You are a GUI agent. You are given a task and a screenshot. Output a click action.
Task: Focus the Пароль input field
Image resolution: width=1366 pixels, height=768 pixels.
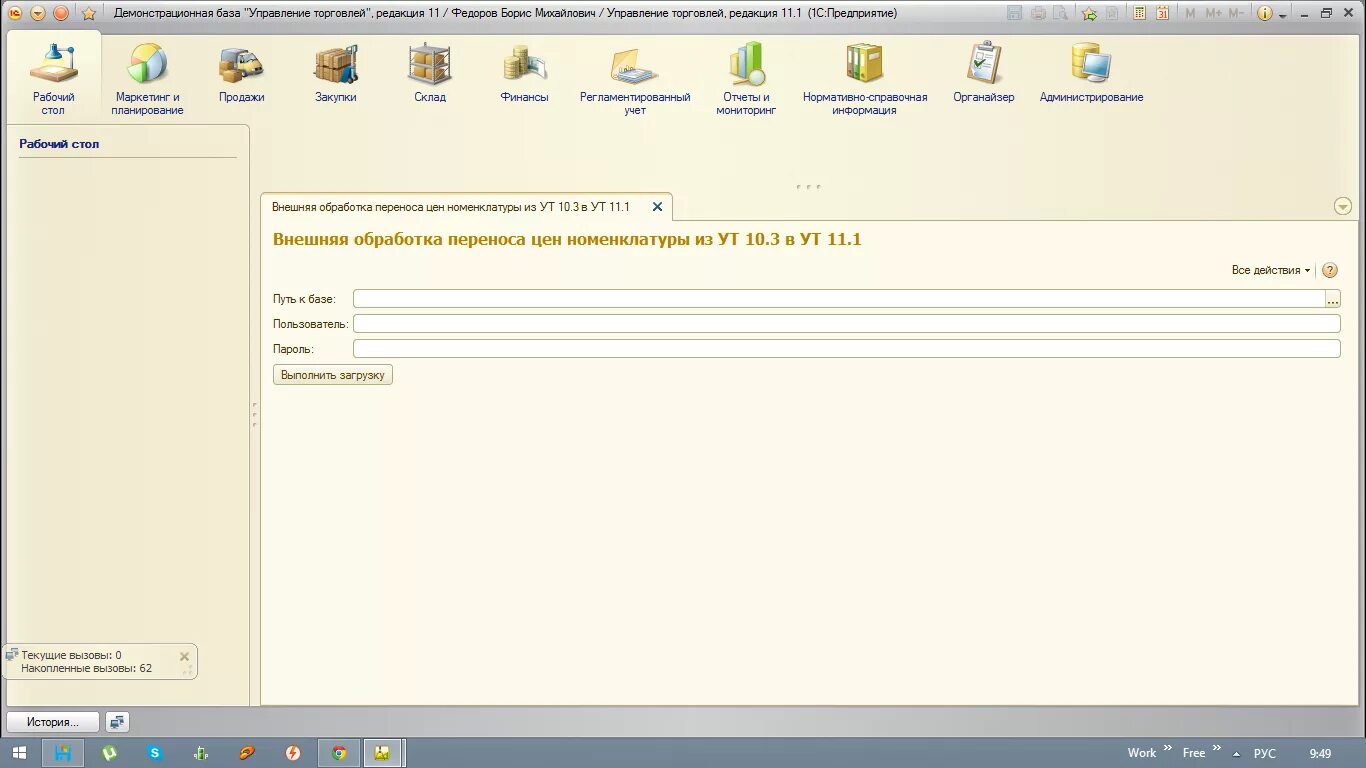coord(846,349)
